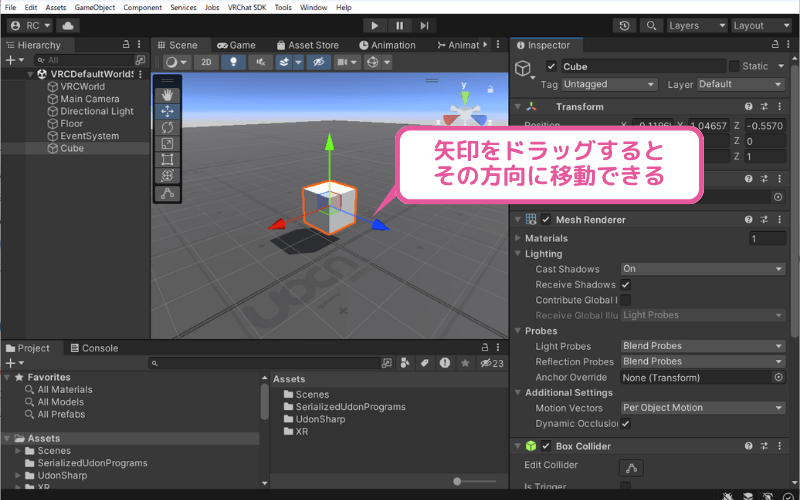Viewport: 800px width, 500px height.
Task: Open the Window menu
Action: pos(313,7)
